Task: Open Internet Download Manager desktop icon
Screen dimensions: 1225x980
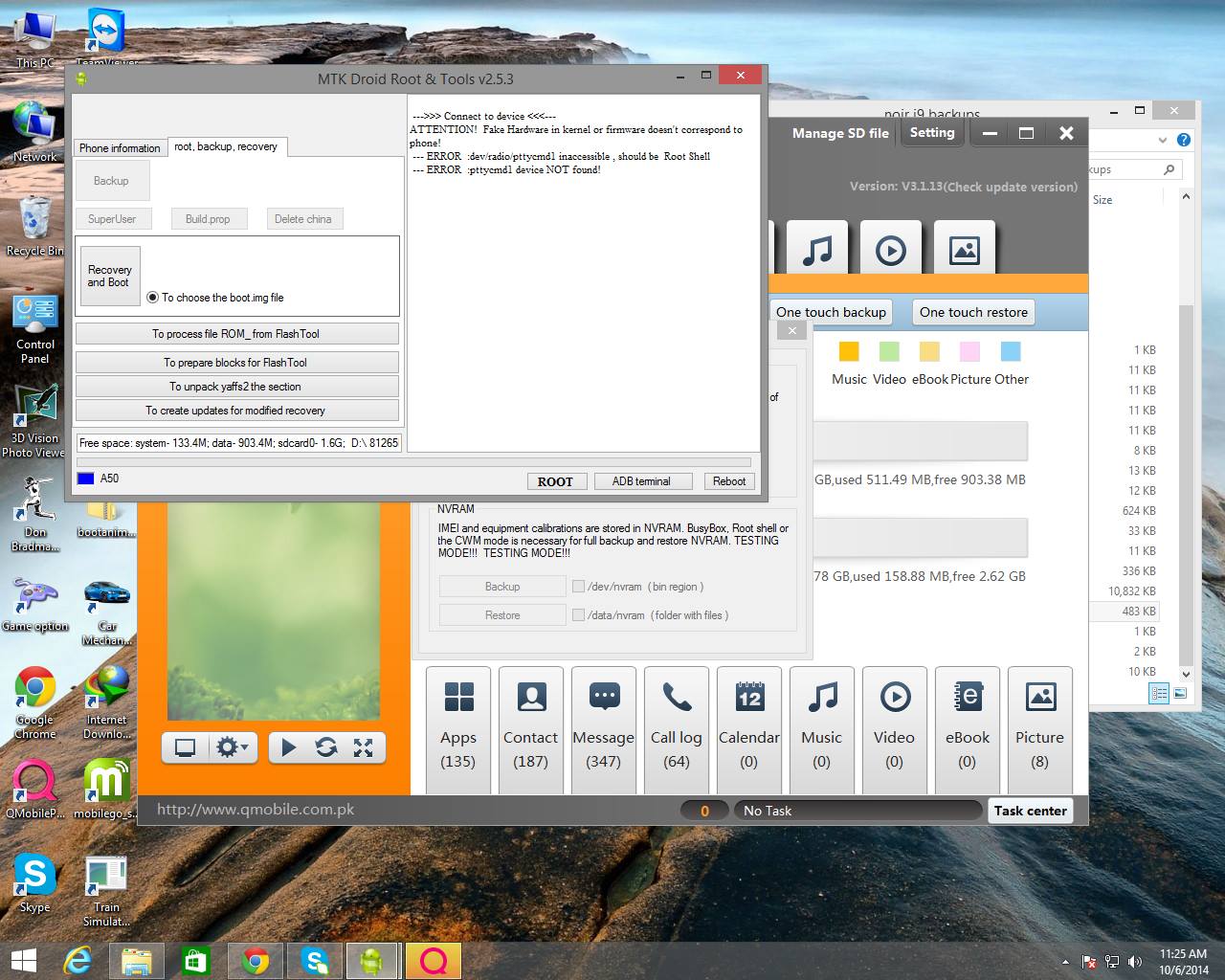Action: pos(106,703)
